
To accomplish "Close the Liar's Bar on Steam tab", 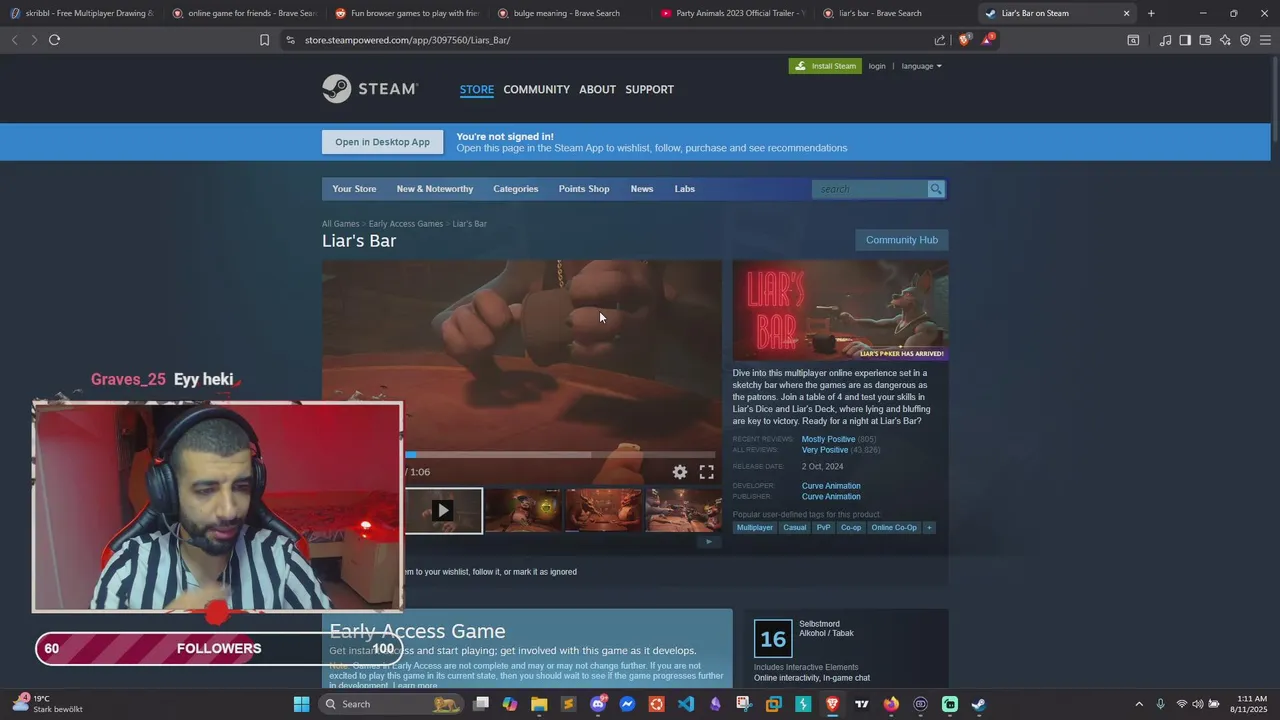I will [1126, 13].
